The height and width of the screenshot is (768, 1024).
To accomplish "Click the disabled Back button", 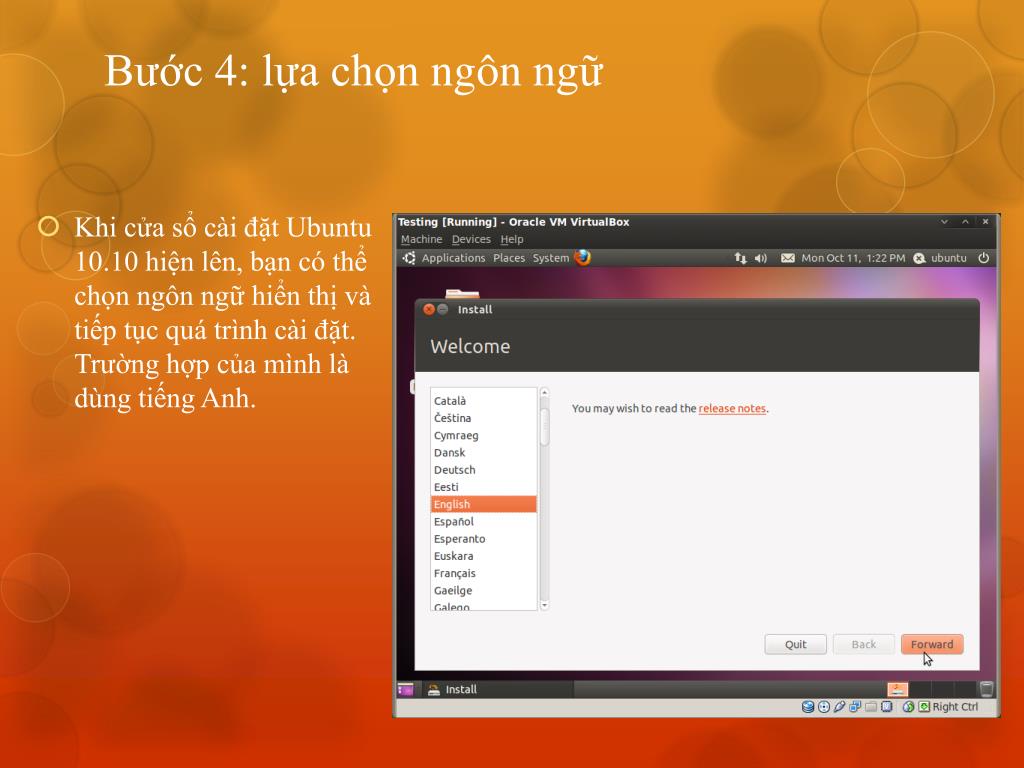I will click(863, 644).
